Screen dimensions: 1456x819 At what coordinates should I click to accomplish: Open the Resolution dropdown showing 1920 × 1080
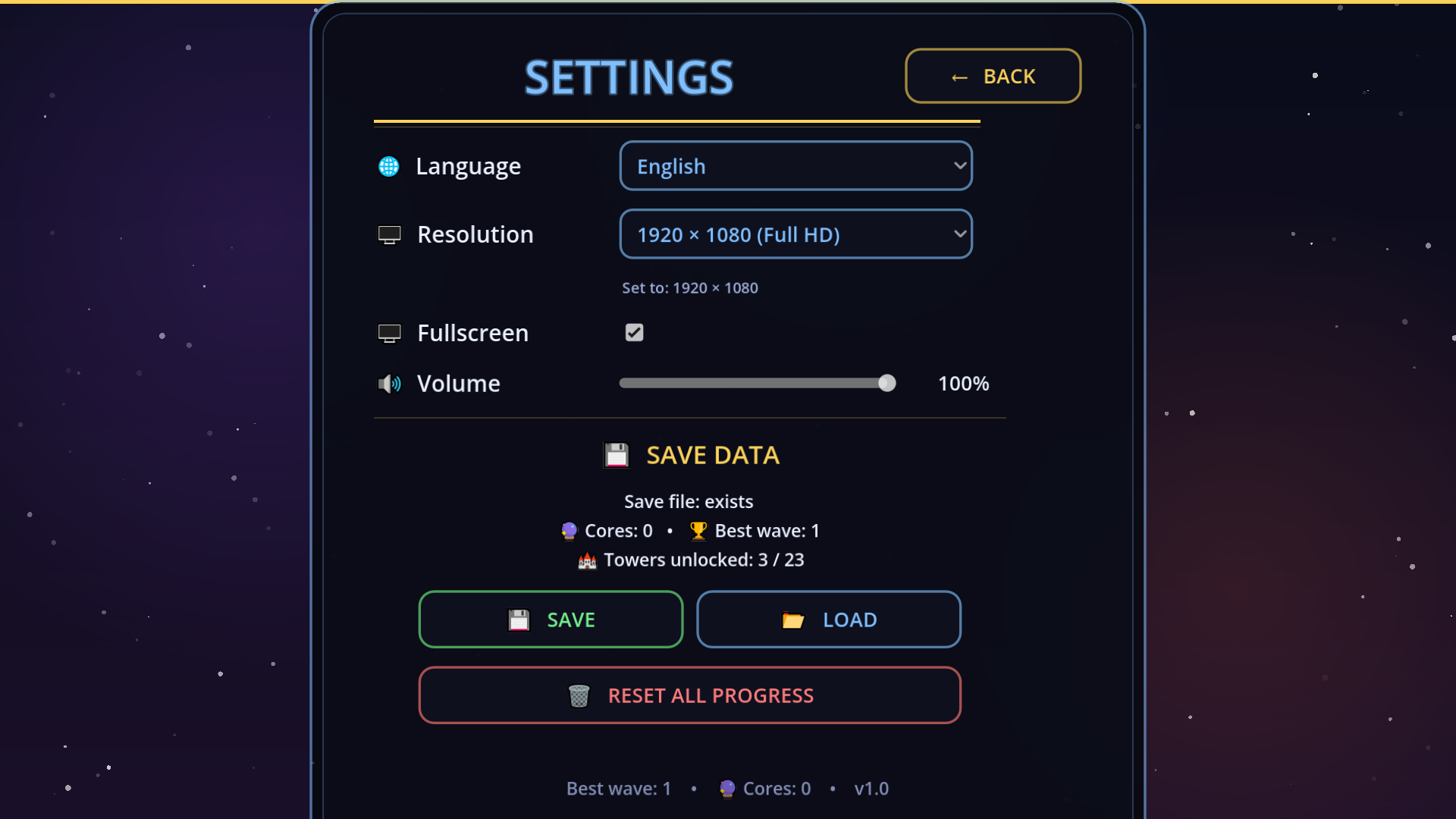click(796, 234)
